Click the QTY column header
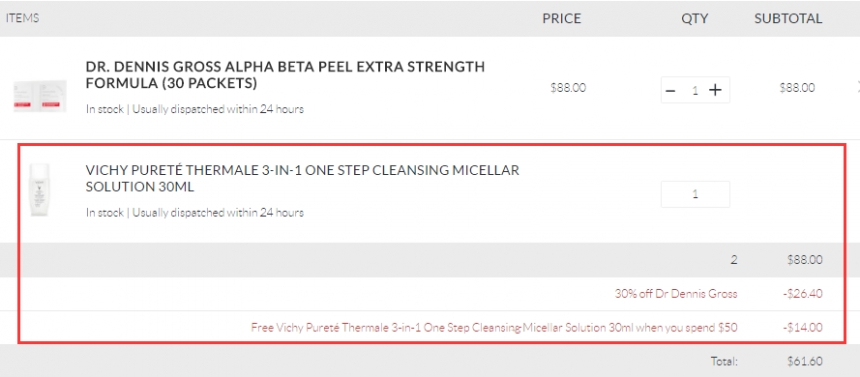860x377 pixels. pyautogui.click(x=694, y=19)
